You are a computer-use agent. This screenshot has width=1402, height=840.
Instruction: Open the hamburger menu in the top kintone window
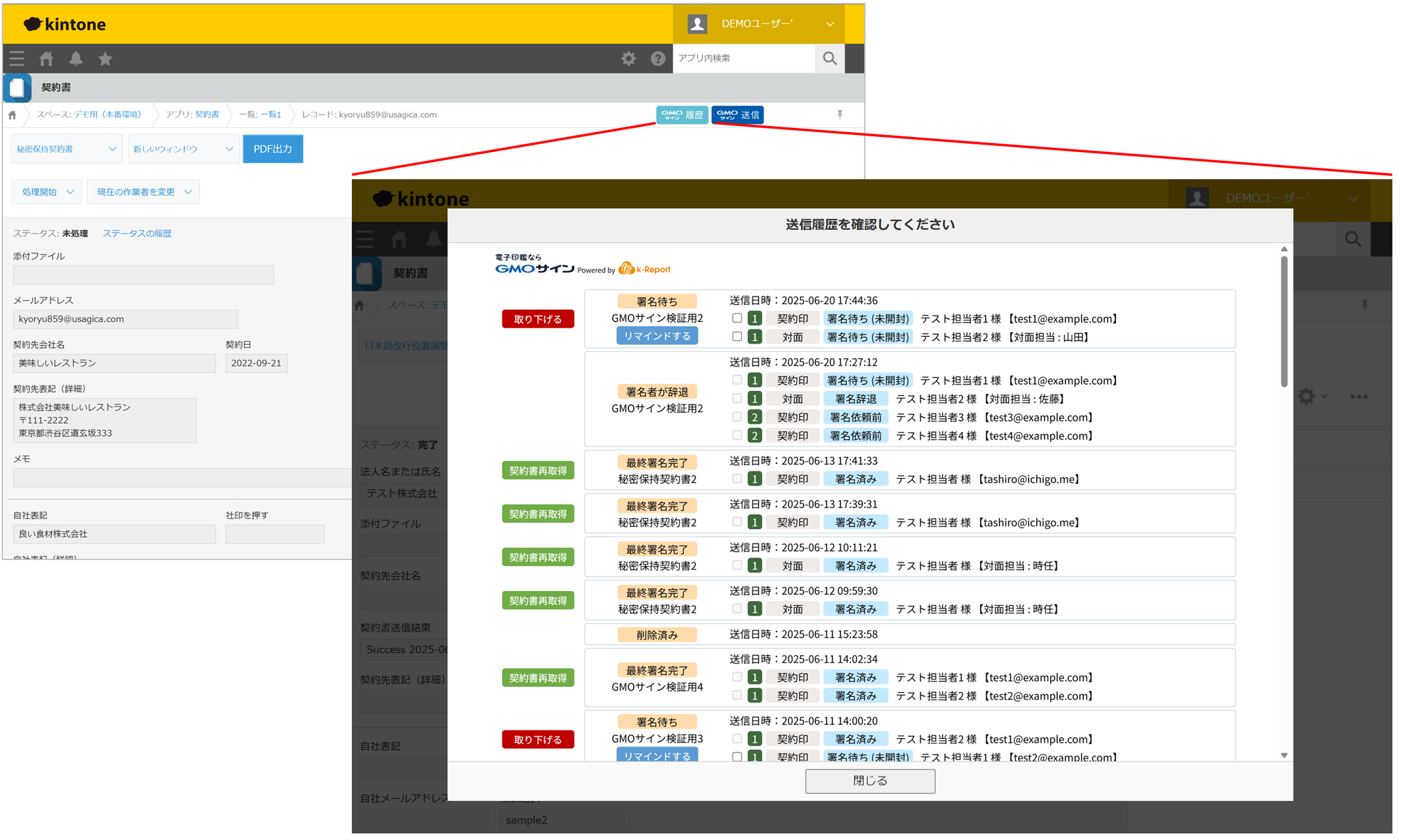click(16, 59)
